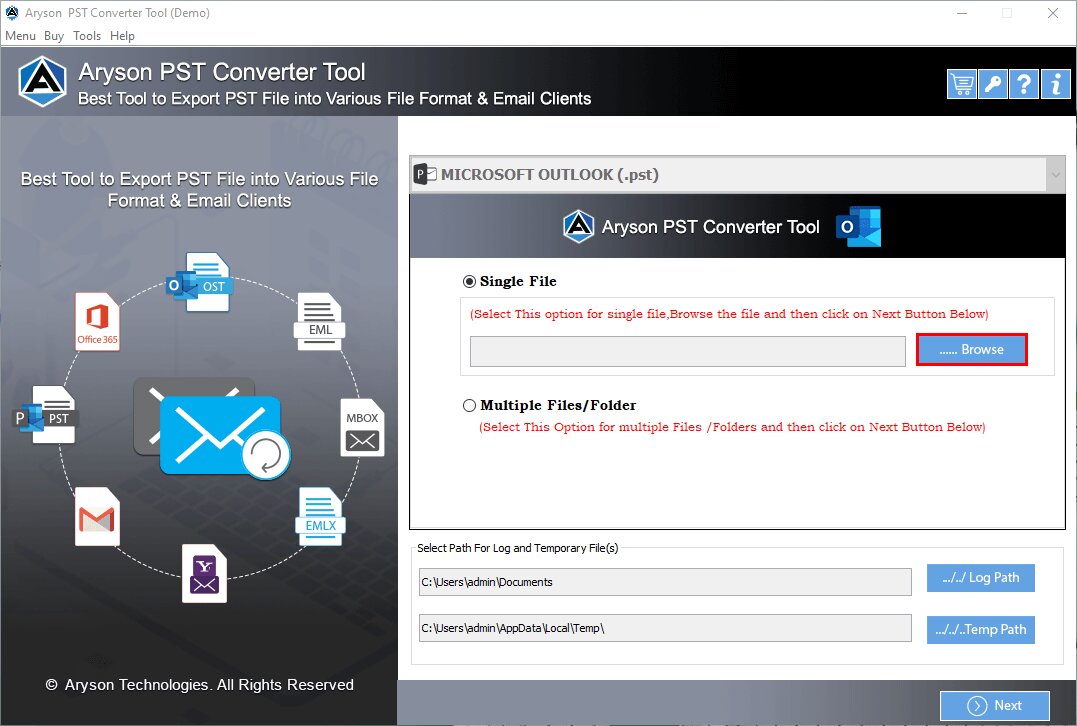Select the Multiple Files/Folder radio option

pos(469,405)
